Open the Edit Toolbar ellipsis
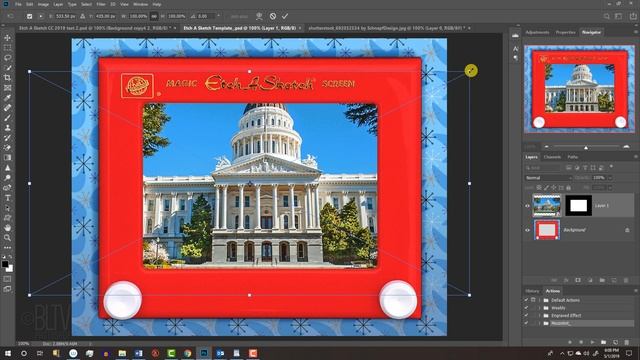 (7, 247)
